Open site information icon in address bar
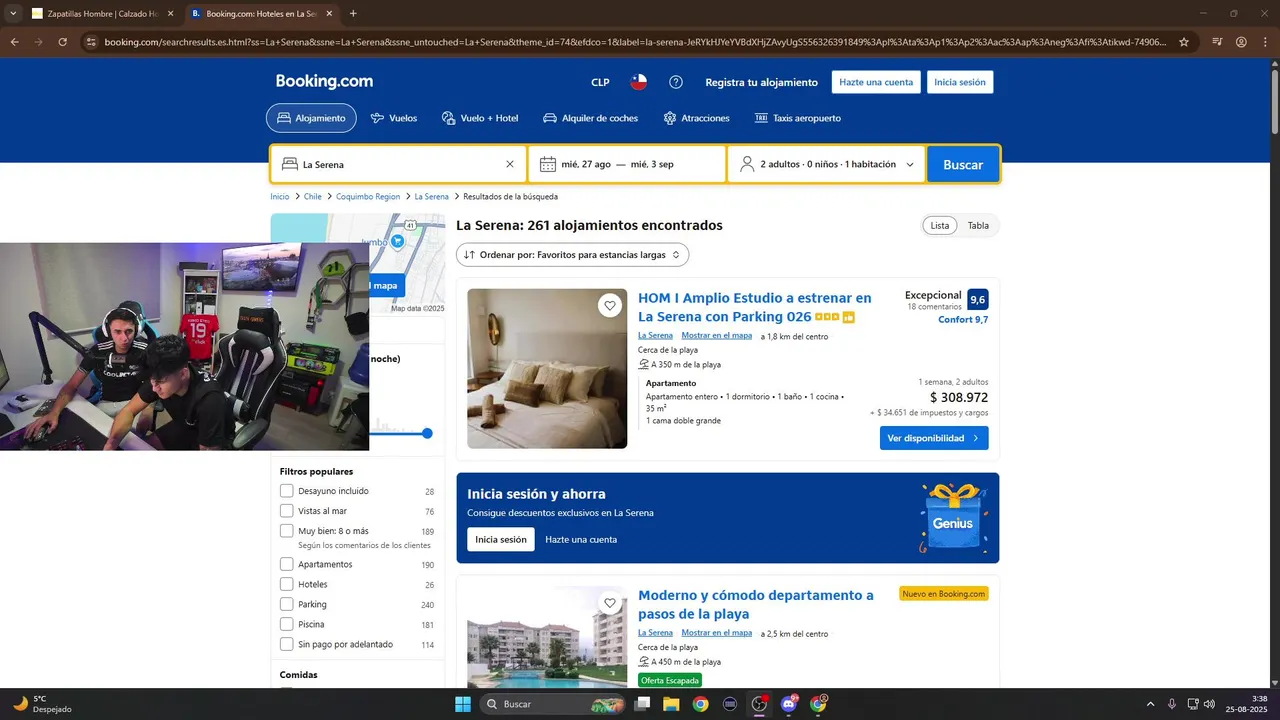 pyautogui.click(x=91, y=42)
